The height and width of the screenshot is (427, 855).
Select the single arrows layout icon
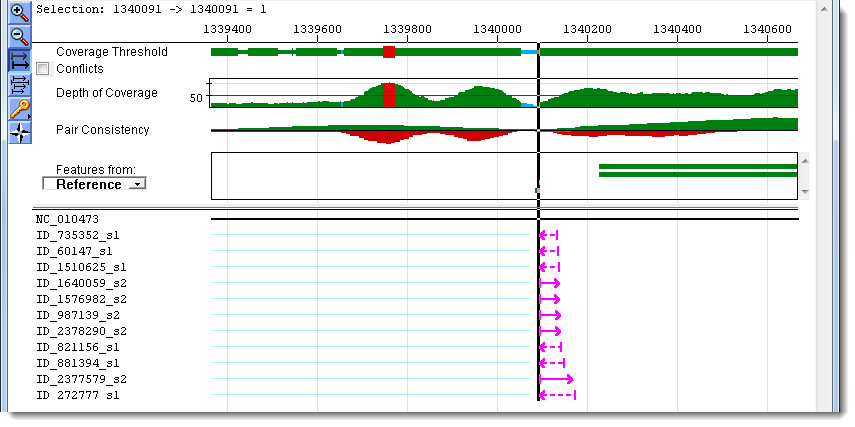click(20, 61)
